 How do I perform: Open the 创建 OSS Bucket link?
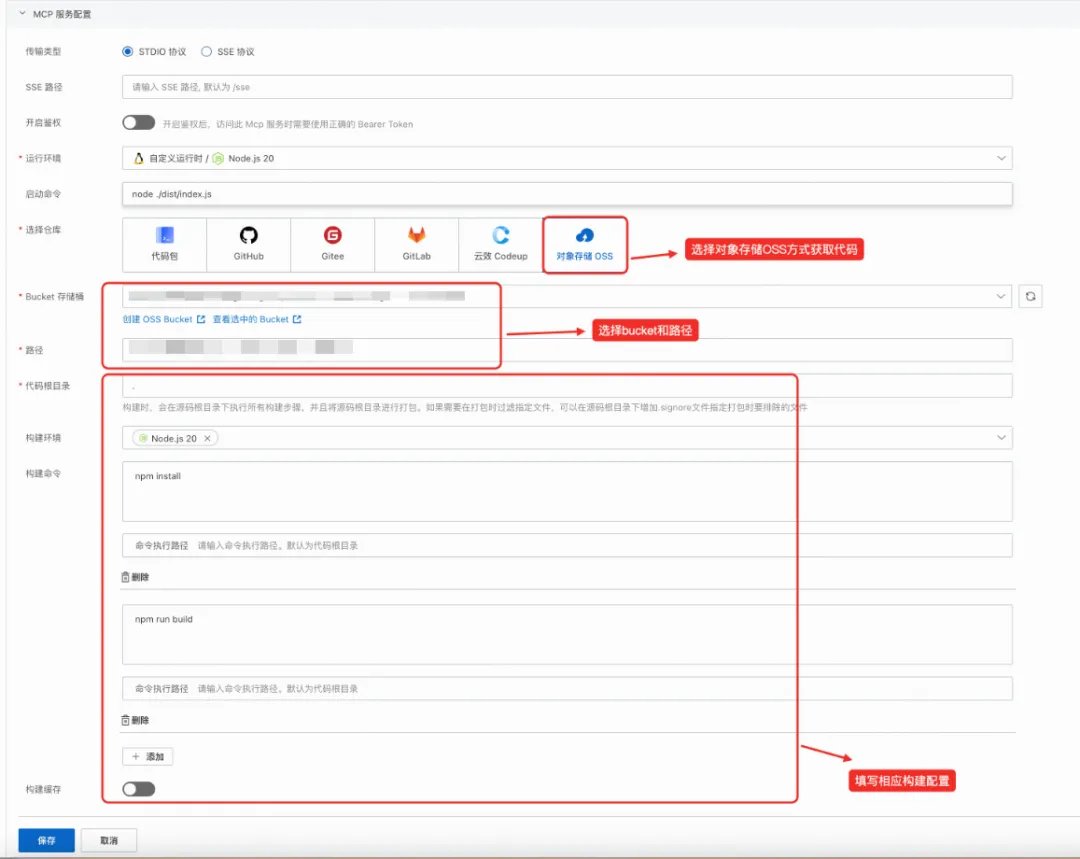pos(163,320)
